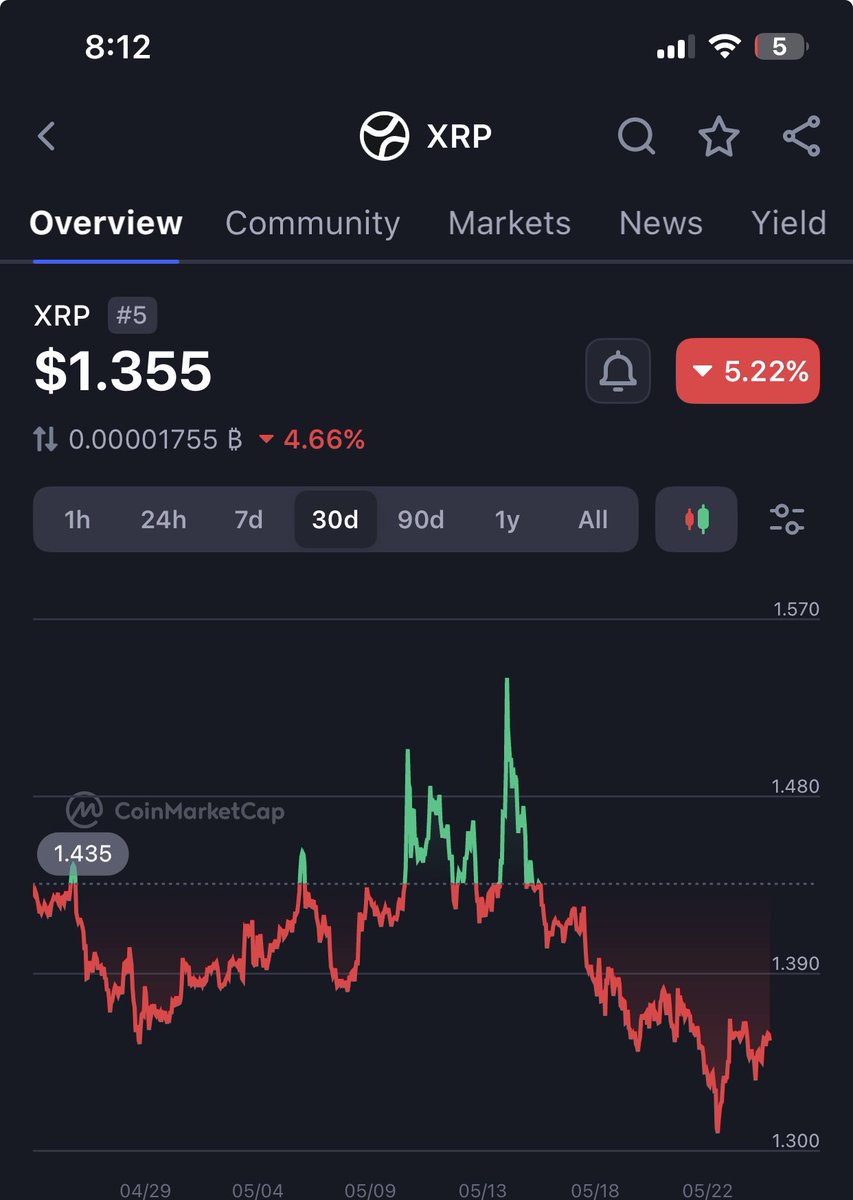
Task: Tap the 1.435 open price label
Action: (x=82, y=854)
